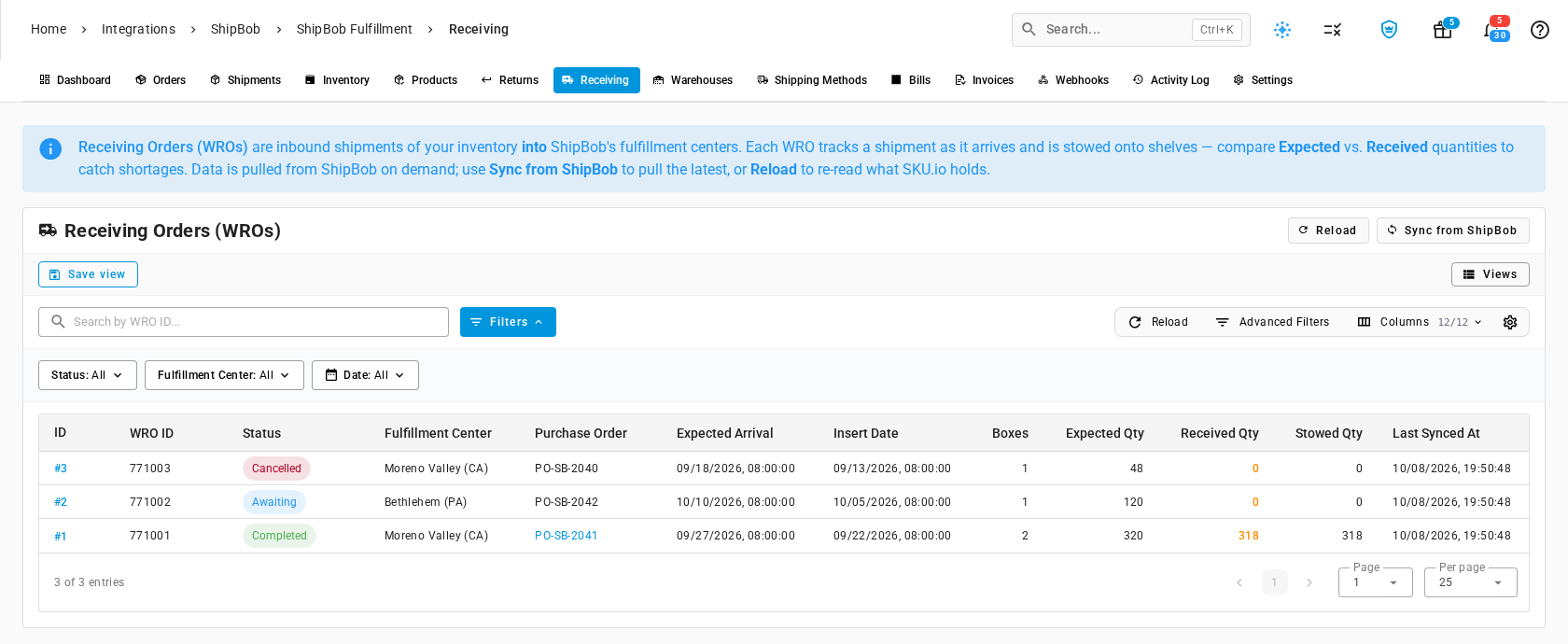Click the AI sparkle icon in header
This screenshot has height=644, width=1568.
coord(1282,30)
